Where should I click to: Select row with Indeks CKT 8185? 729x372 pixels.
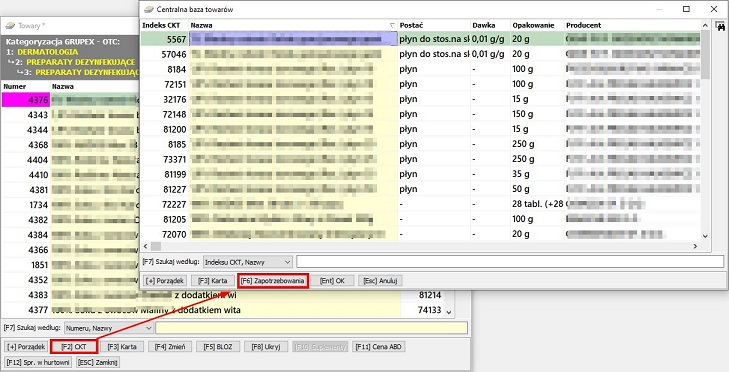(421, 144)
